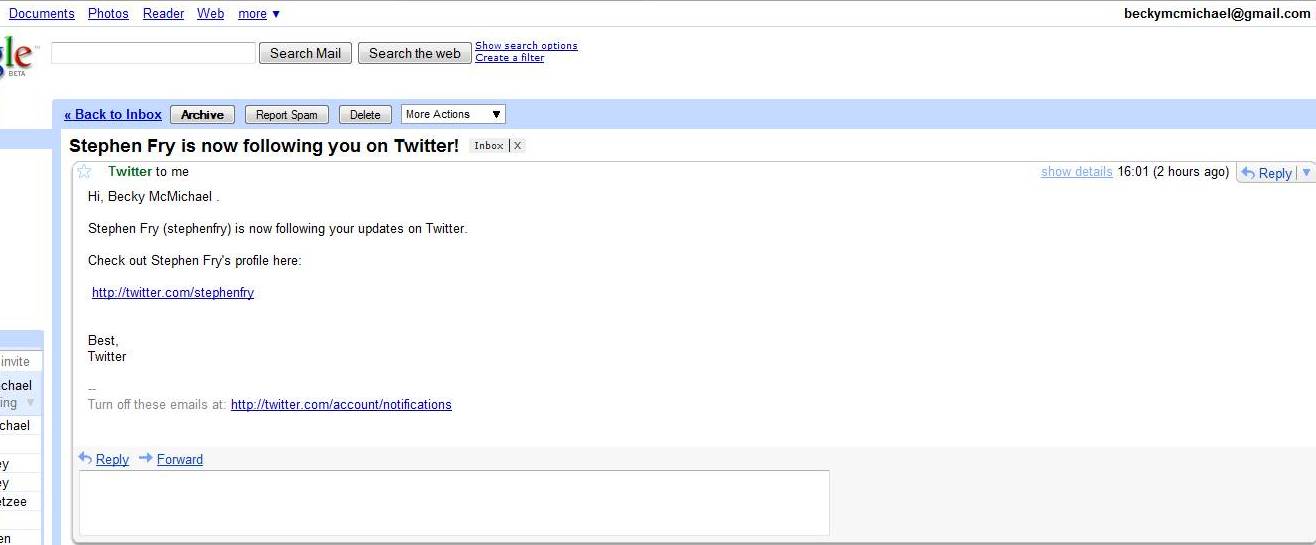Remove the Inbox label with X
The height and width of the screenshot is (545, 1316).
pos(517,146)
